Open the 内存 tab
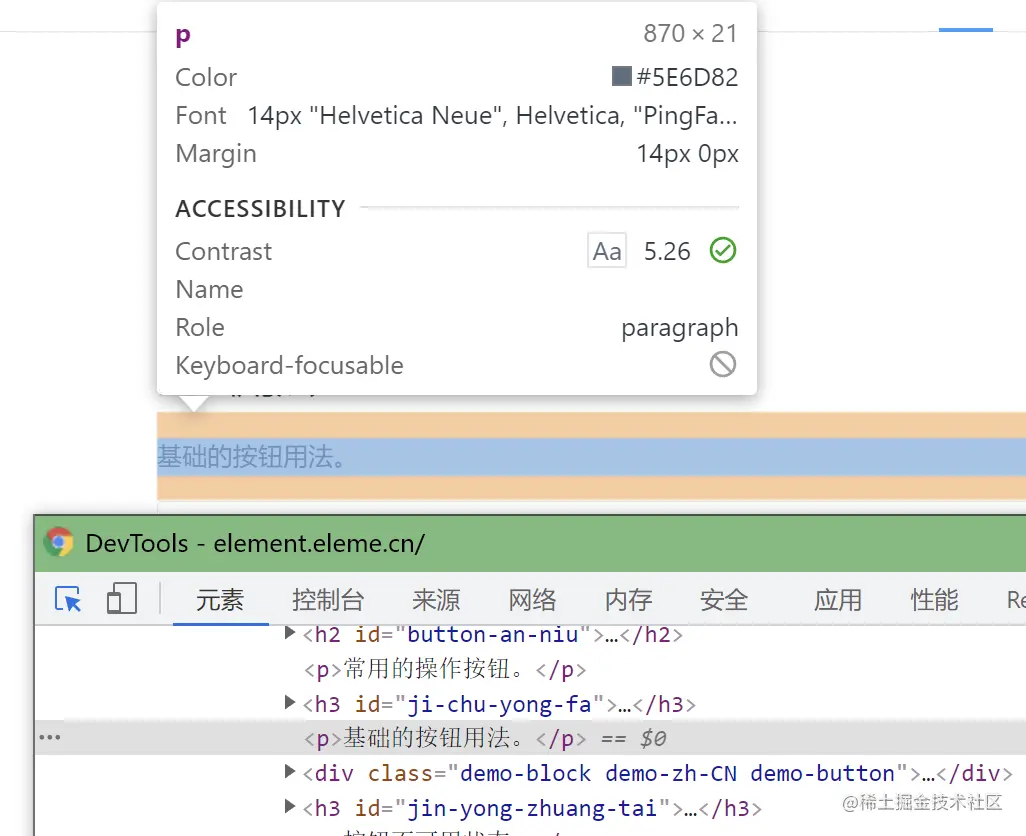 coord(628,600)
